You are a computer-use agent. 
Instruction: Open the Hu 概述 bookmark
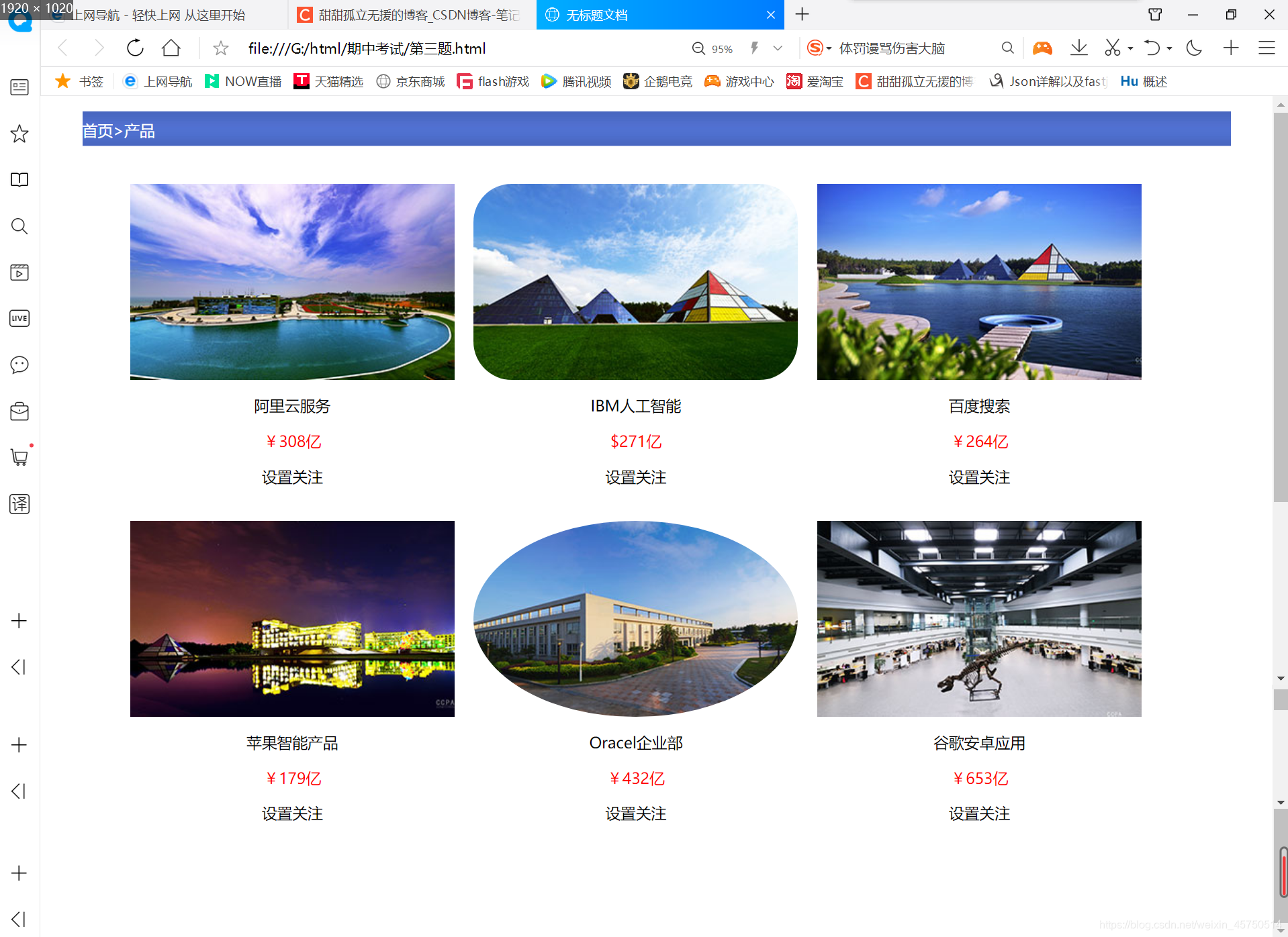click(1144, 81)
